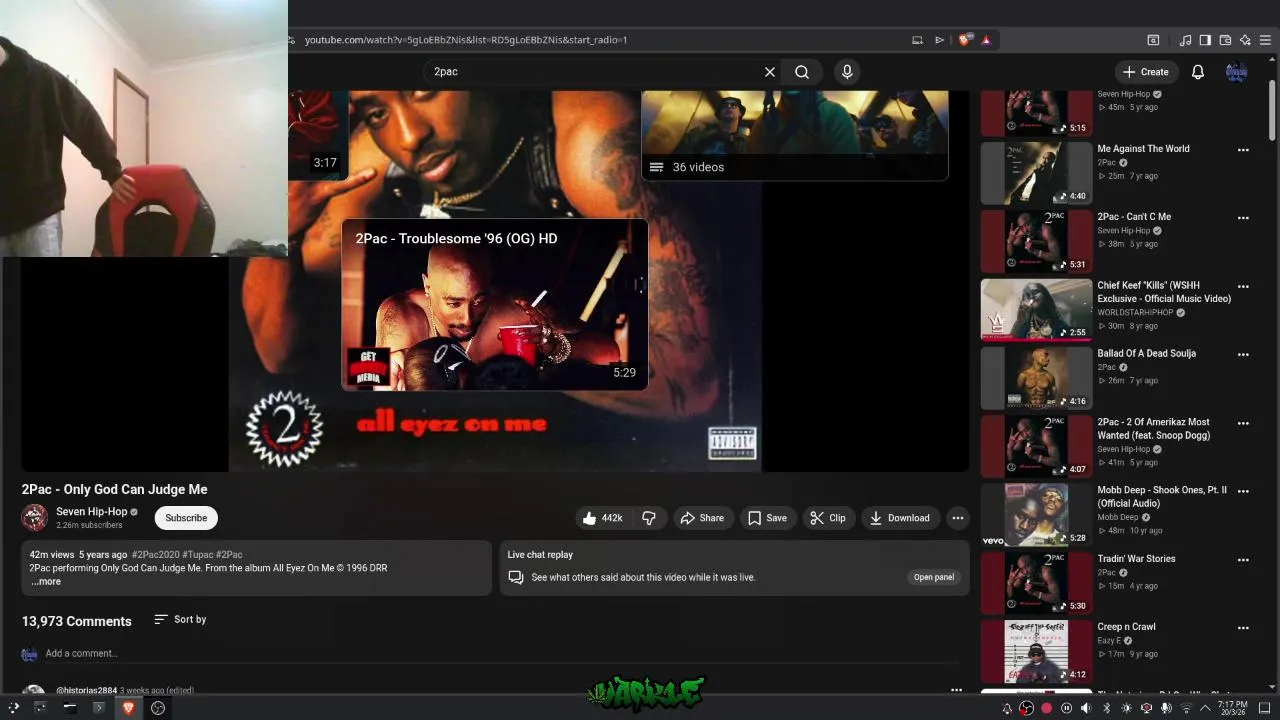The width and height of the screenshot is (1280, 720).
Task: Open the application launcher in the taskbar
Action: 13,708
